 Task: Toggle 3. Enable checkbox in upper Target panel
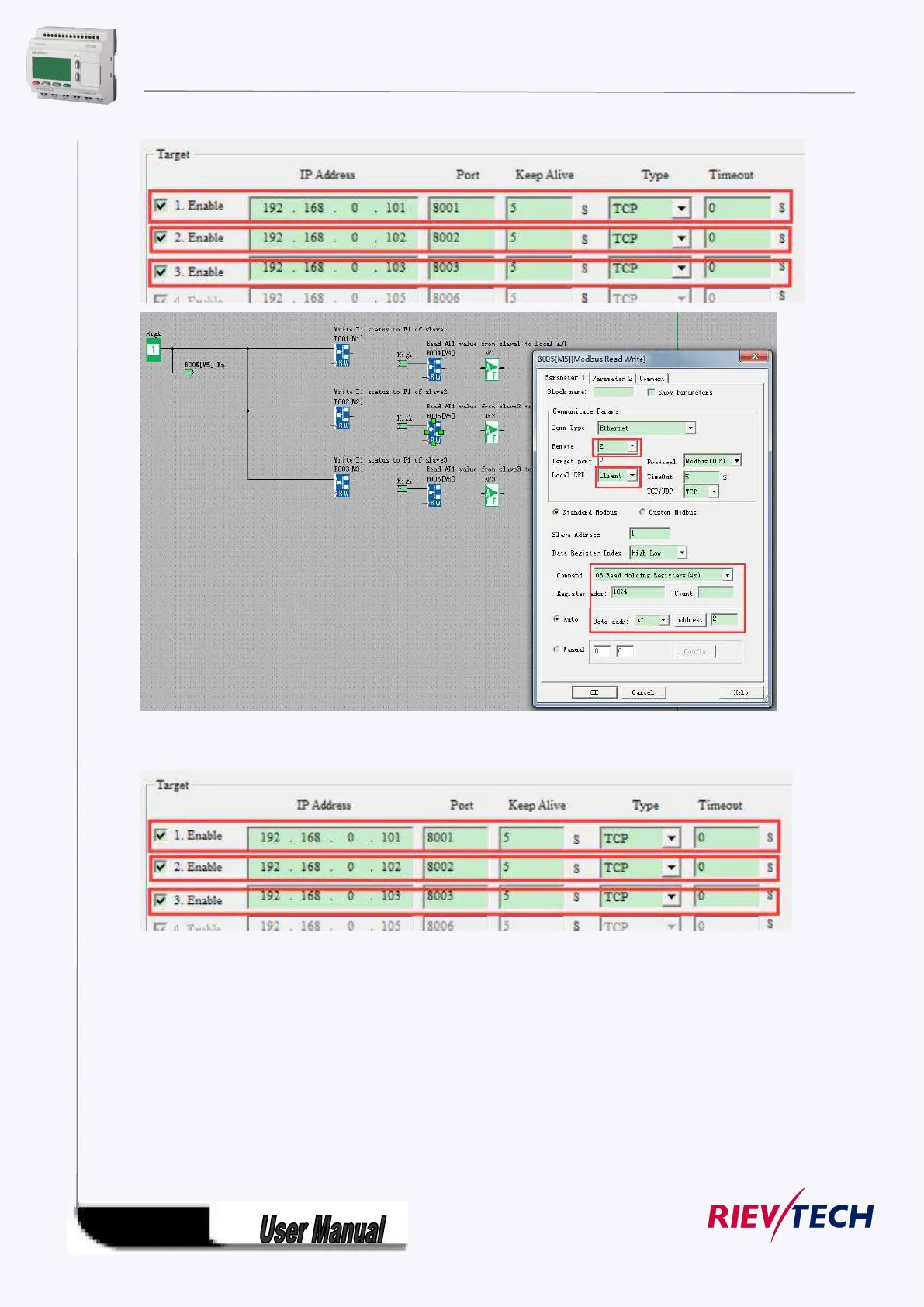[161, 272]
